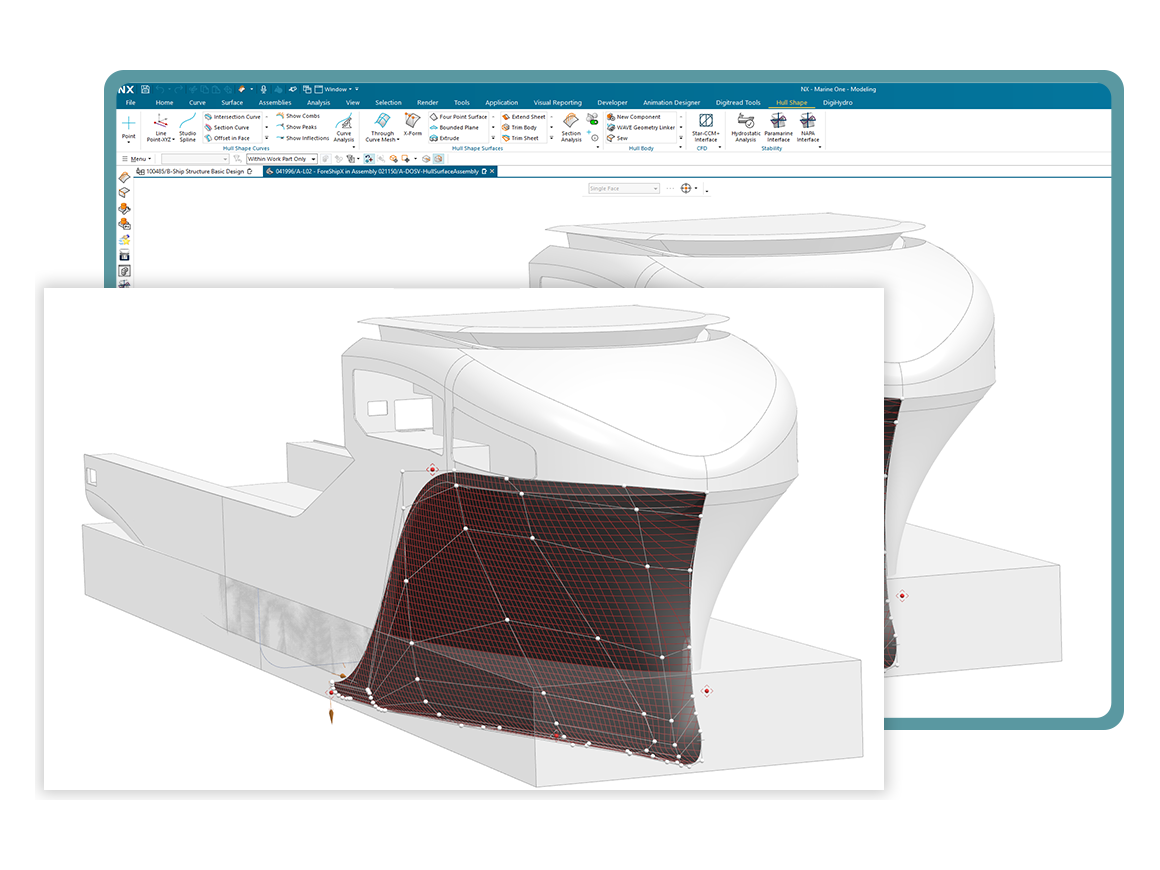The width and height of the screenshot is (1160, 870).
Task: Click the snap point target icon
Action: click(x=686, y=189)
